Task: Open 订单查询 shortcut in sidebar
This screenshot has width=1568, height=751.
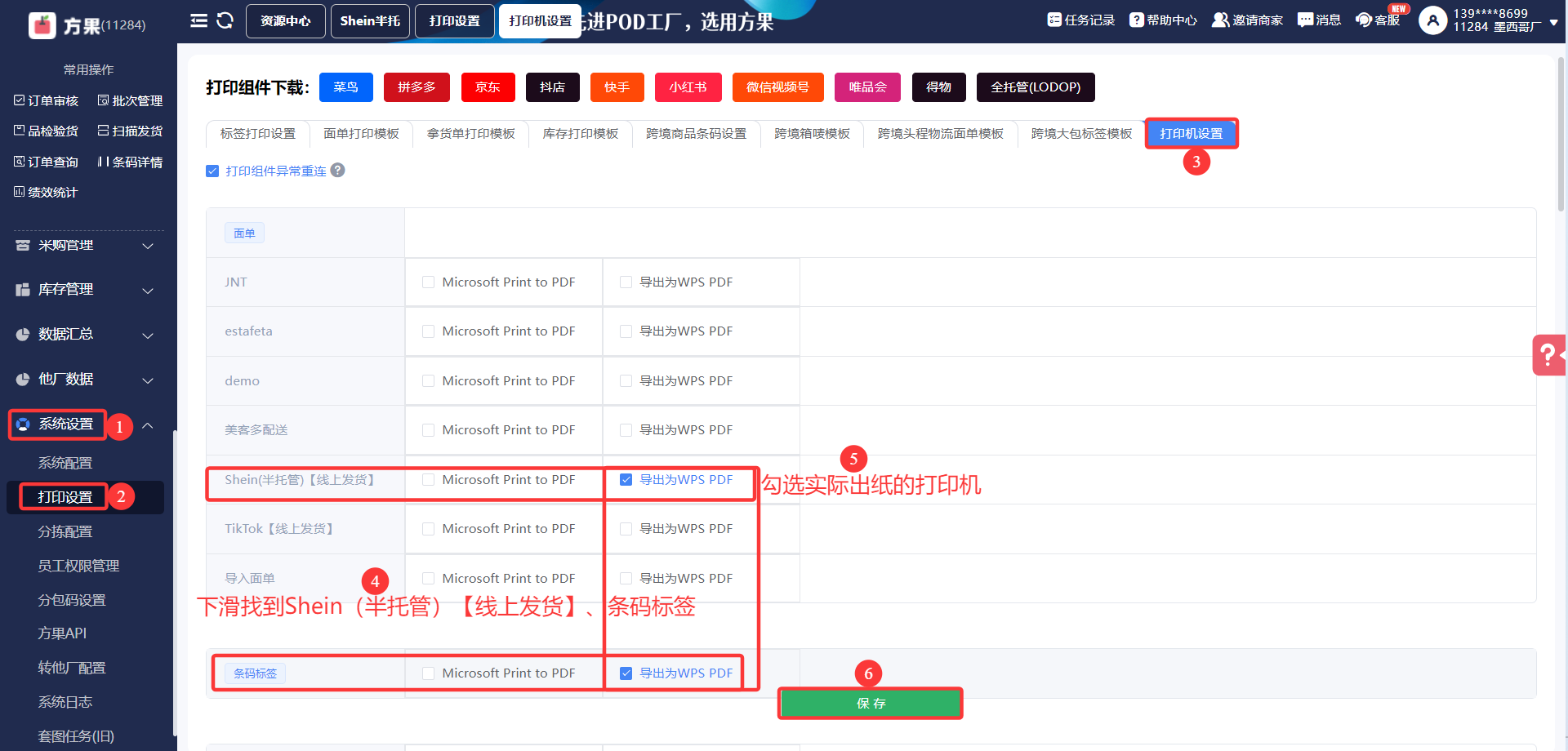Action: tap(47, 162)
